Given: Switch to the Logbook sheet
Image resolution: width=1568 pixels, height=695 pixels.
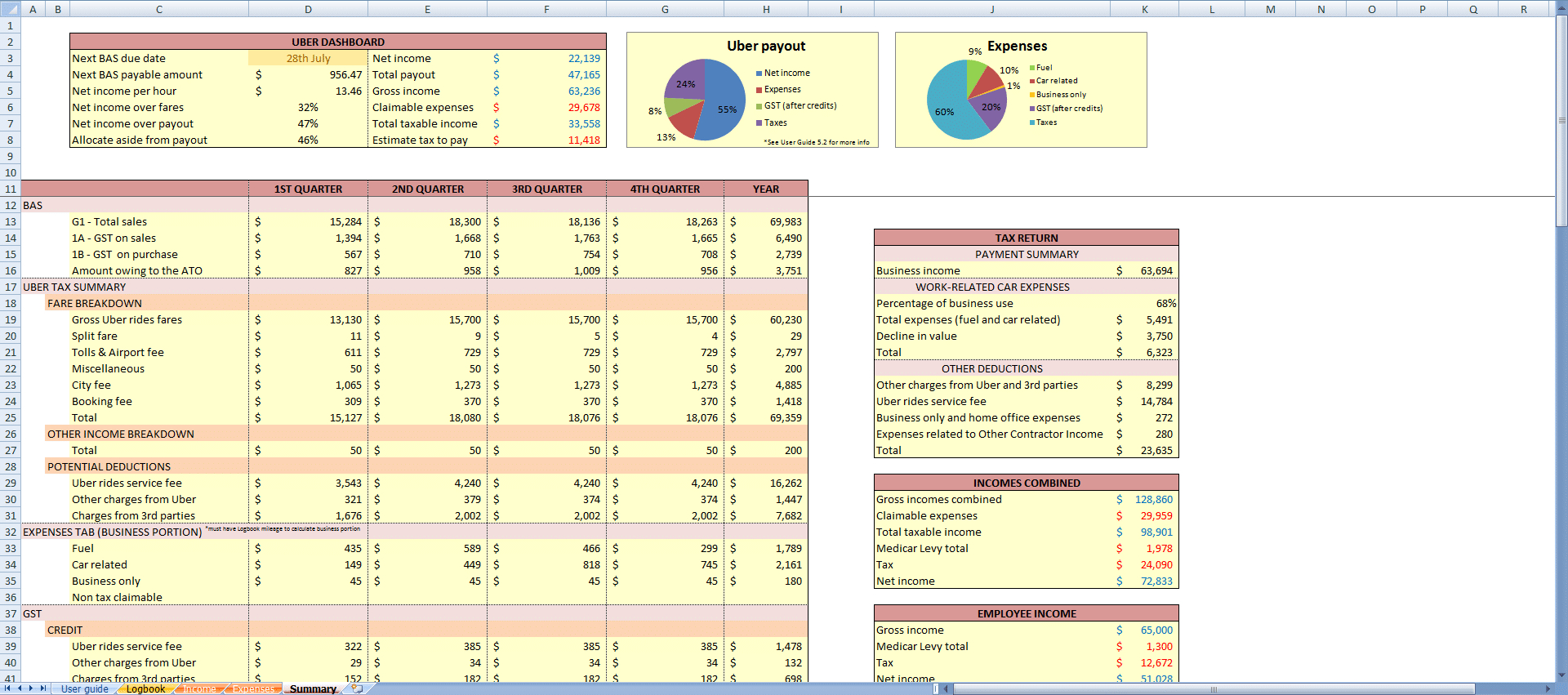Looking at the screenshot, I should 146,688.
